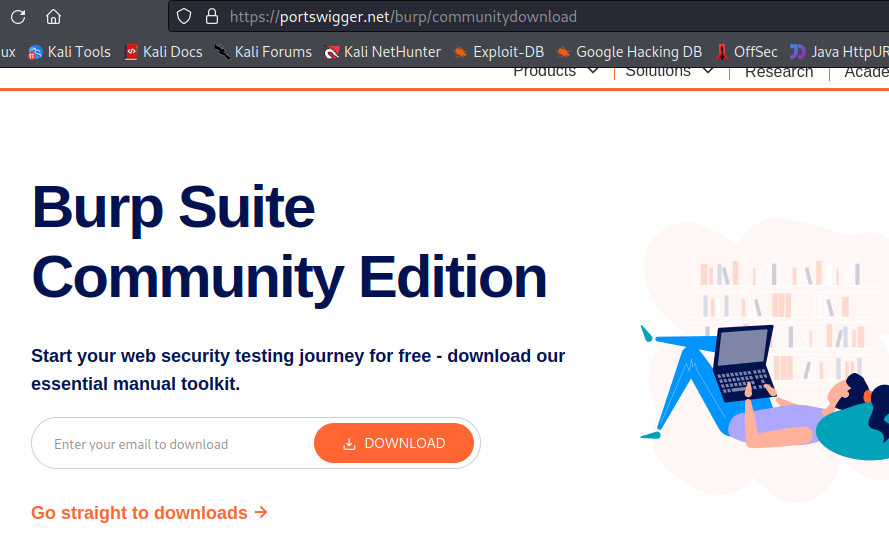Expand the Products menu
Screen dimensions: 889x558
click(x=556, y=72)
